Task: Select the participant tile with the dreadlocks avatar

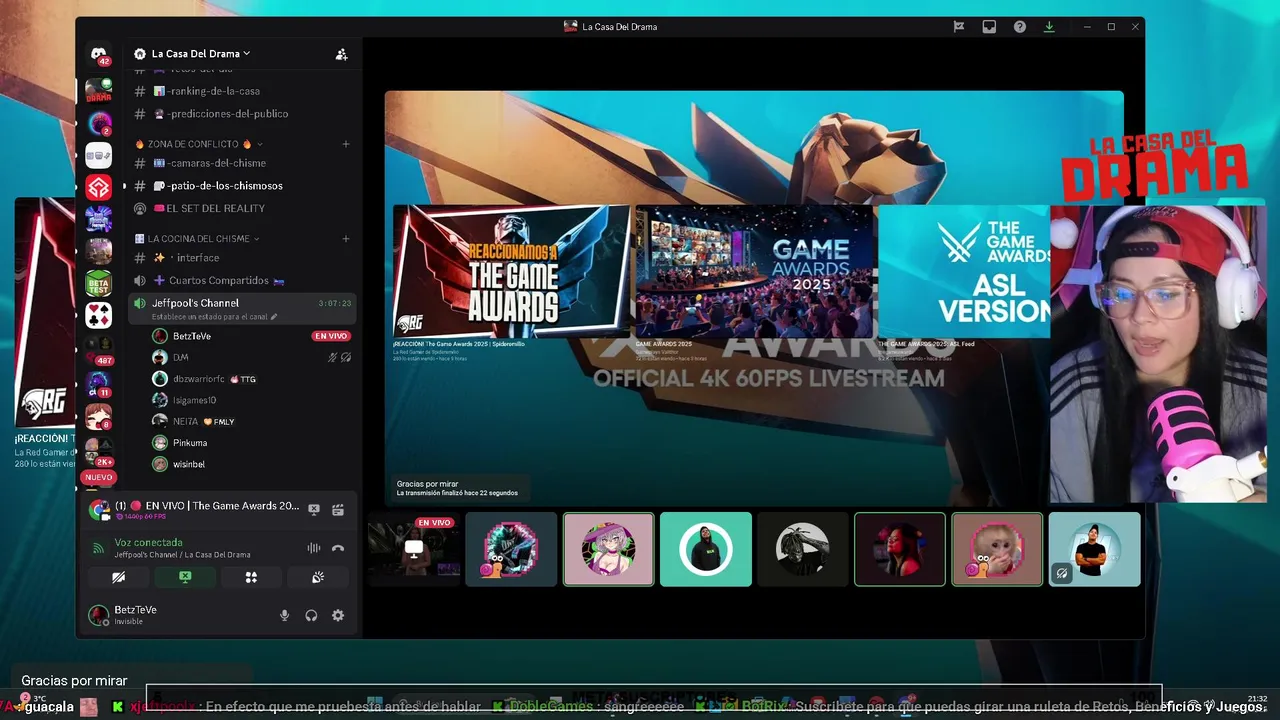Action: 803,549
